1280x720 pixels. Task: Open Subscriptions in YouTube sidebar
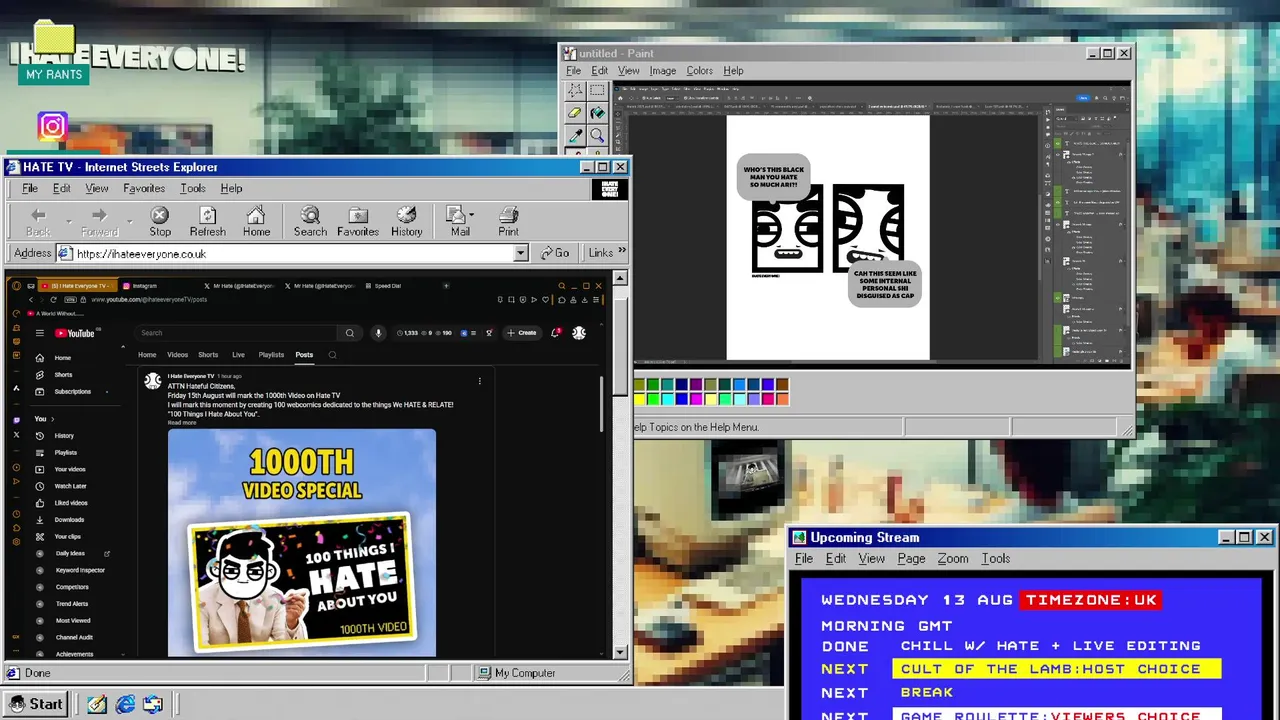pyautogui.click(x=72, y=391)
